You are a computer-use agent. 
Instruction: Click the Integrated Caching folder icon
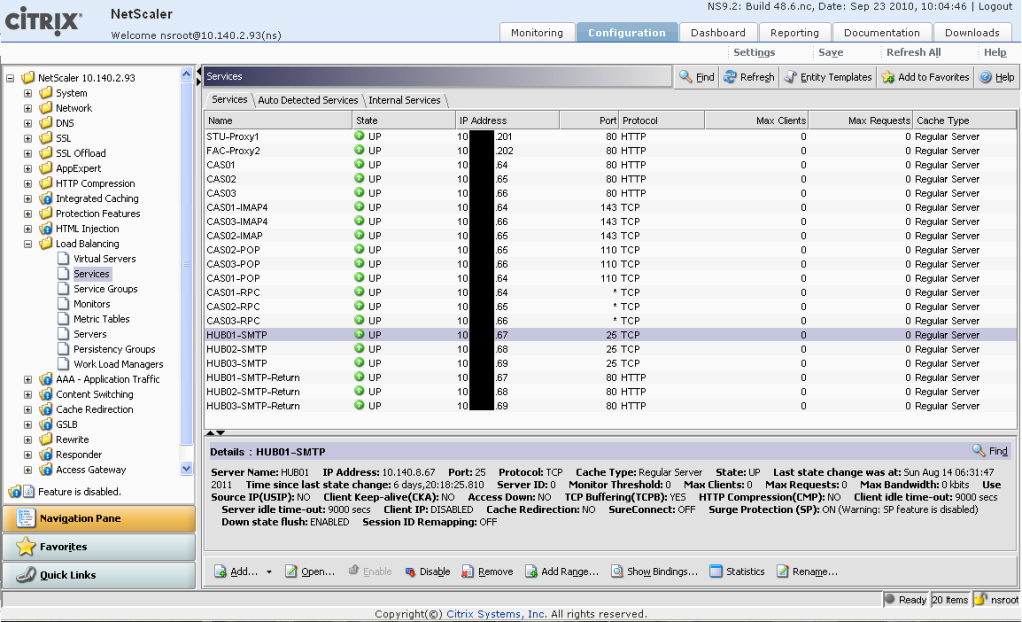pyautogui.click(x=46, y=198)
